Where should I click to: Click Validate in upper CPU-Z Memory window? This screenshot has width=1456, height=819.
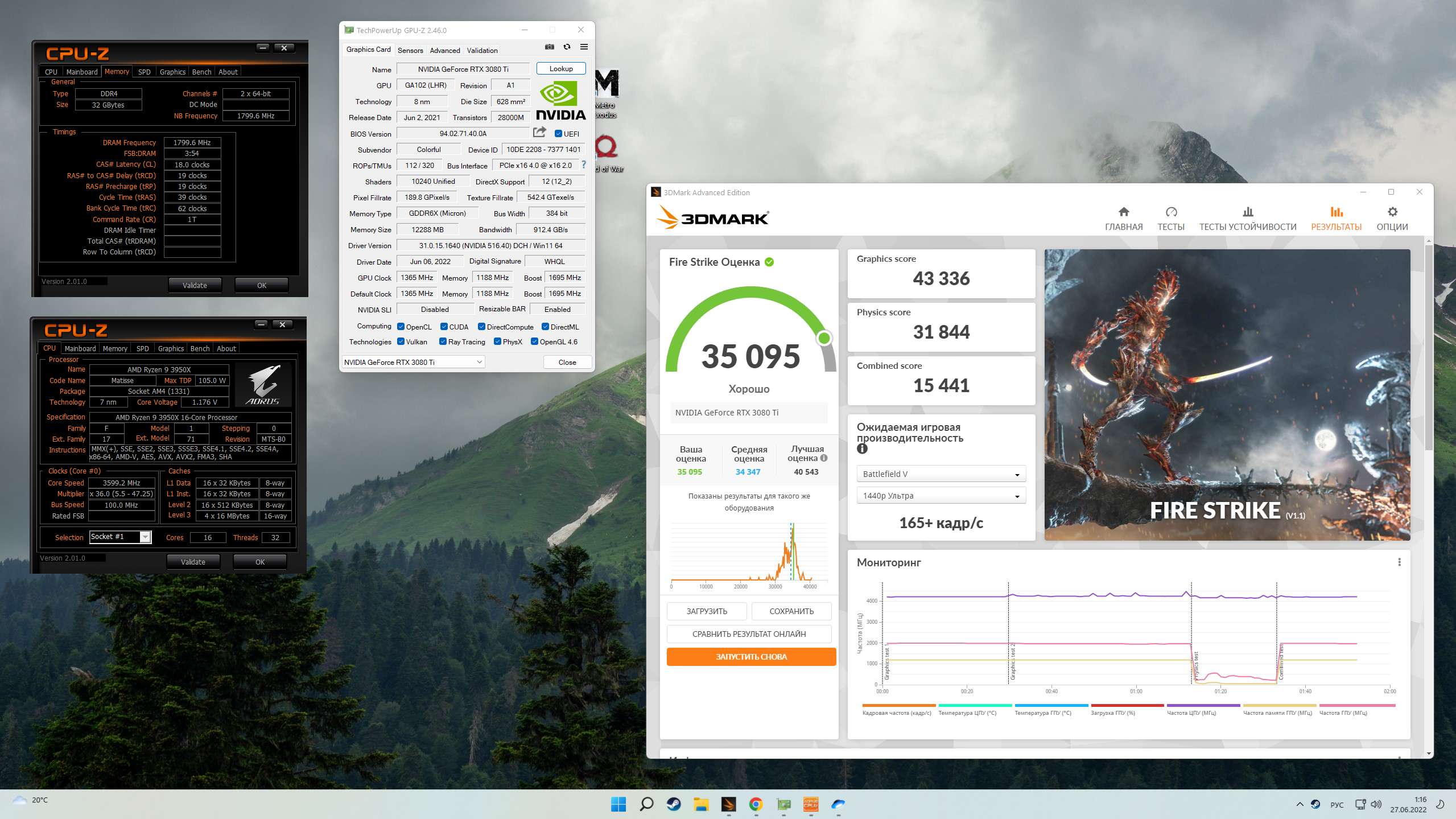(x=195, y=285)
